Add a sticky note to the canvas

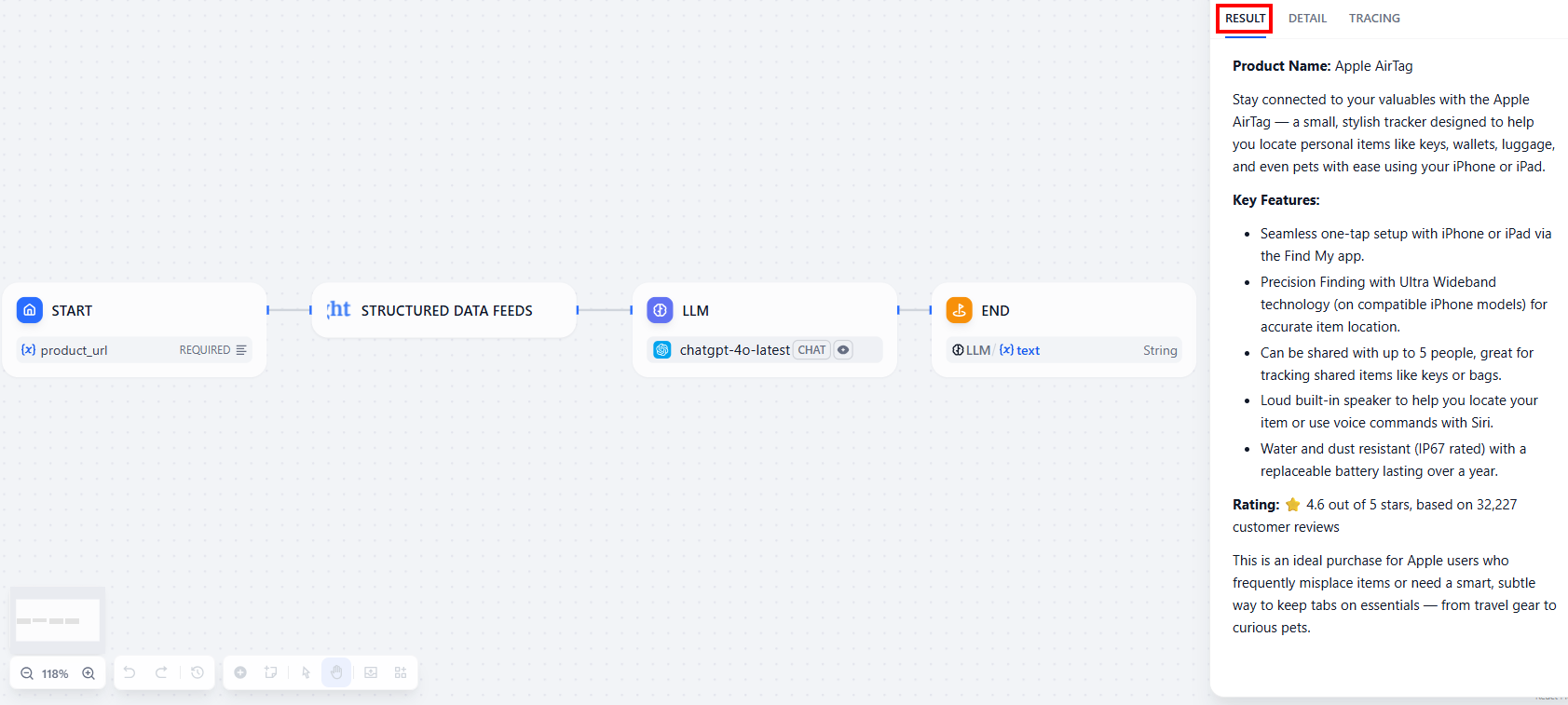(x=271, y=672)
